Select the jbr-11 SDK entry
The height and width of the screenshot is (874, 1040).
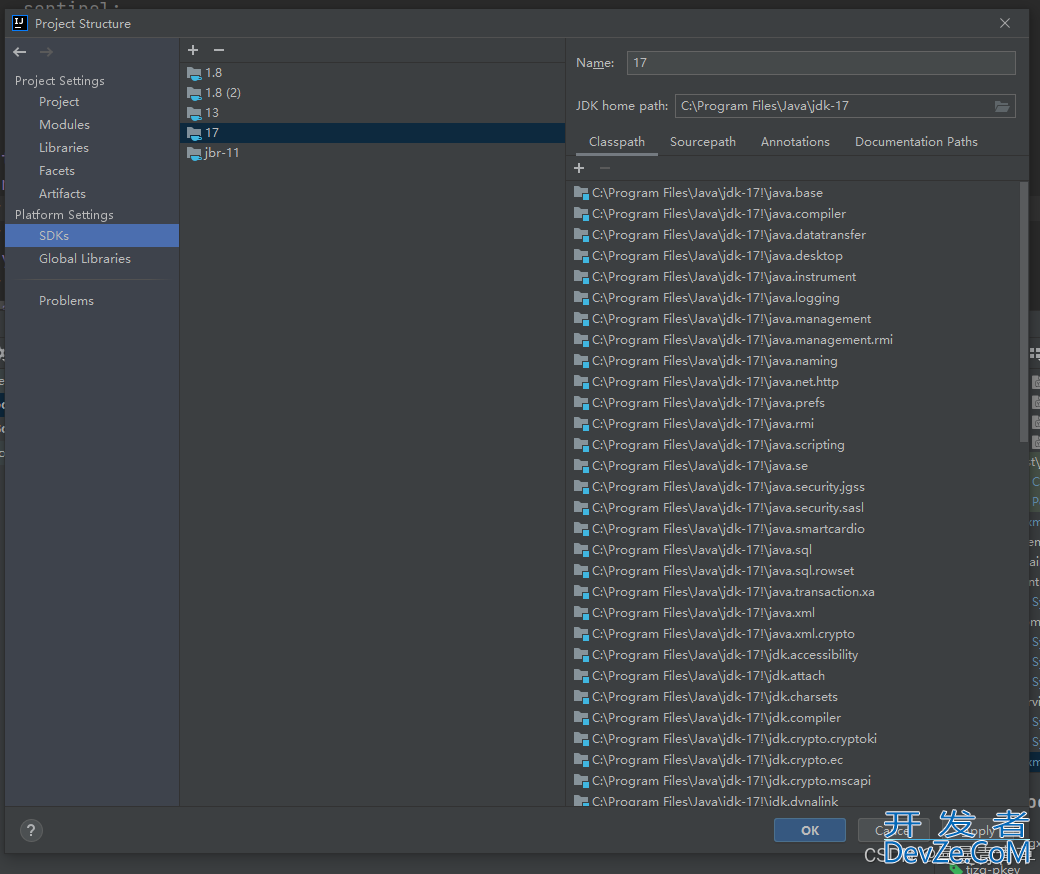(372, 153)
